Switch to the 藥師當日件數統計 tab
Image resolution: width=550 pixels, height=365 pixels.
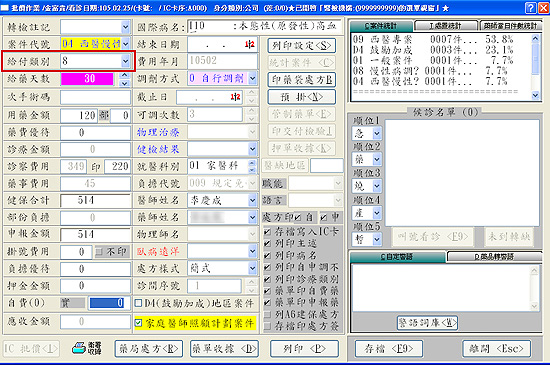coord(510,26)
